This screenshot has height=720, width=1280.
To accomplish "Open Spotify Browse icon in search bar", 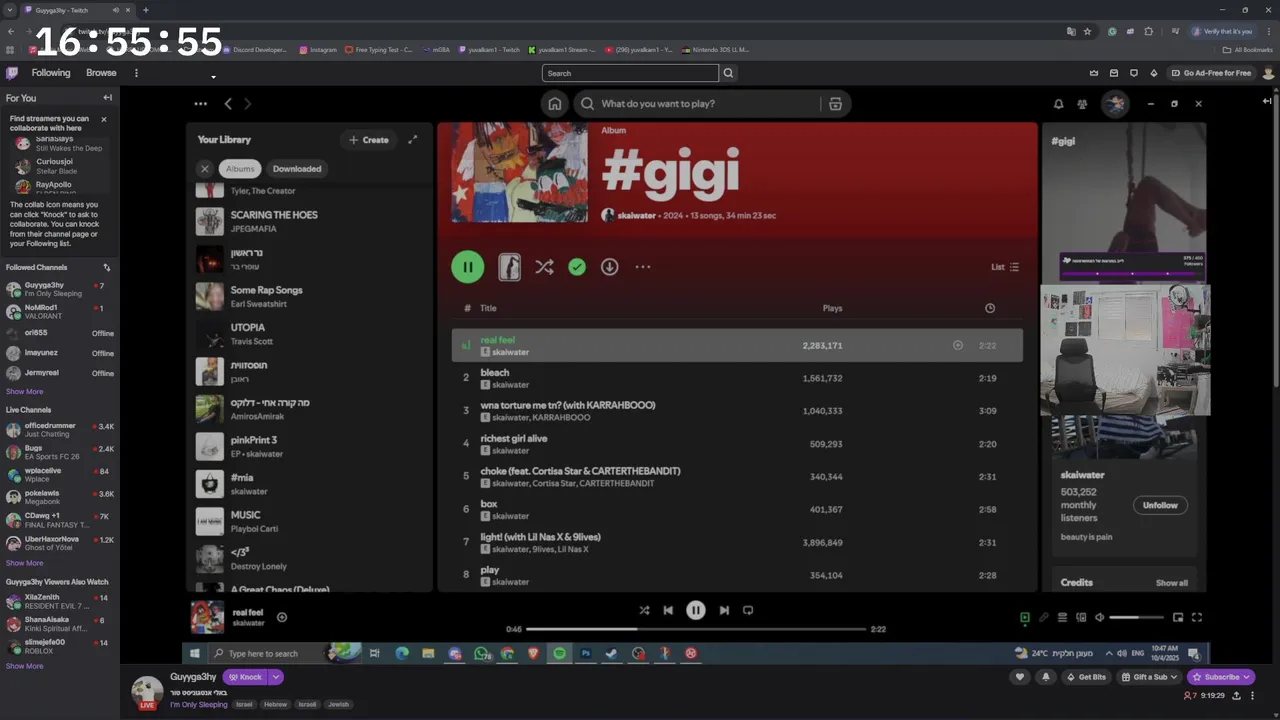I will click(x=835, y=104).
